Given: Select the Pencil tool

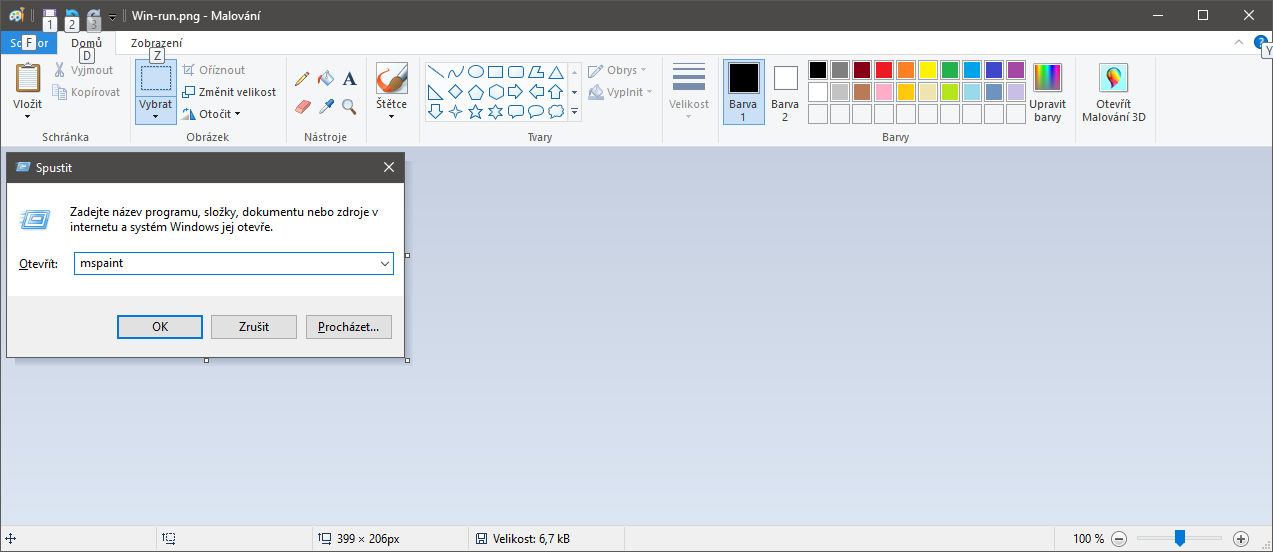Looking at the screenshot, I should pyautogui.click(x=302, y=78).
